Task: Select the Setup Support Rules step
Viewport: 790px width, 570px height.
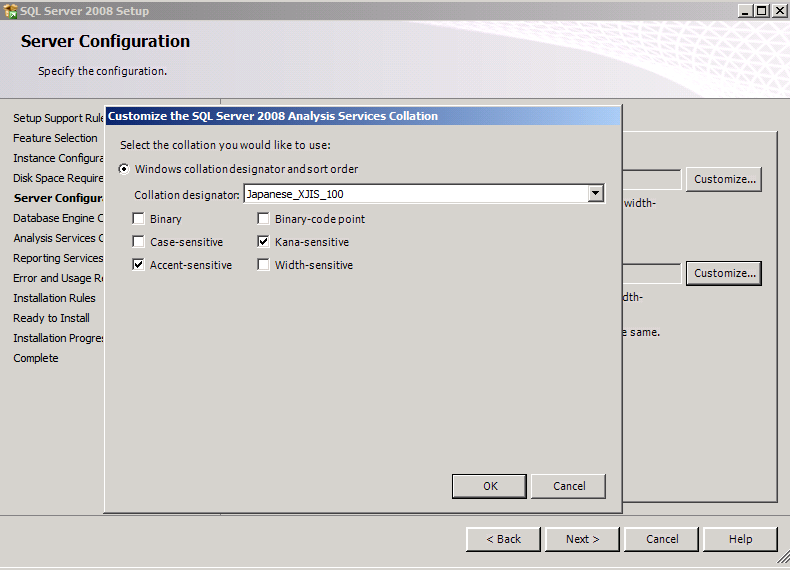Action: pyautogui.click(x=58, y=118)
